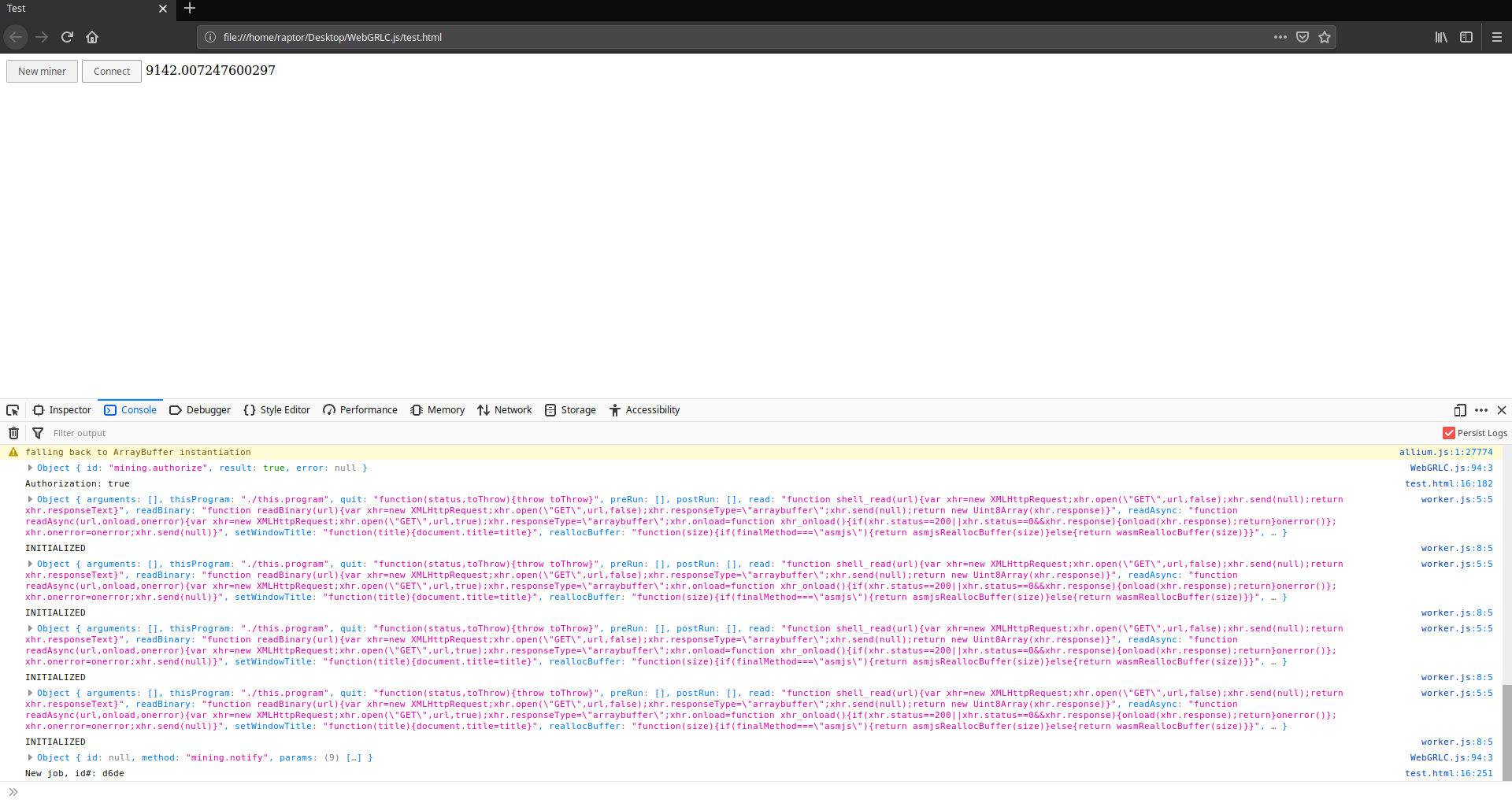1512x803 pixels.
Task: Close the developer tools panel
Action: (1502, 410)
